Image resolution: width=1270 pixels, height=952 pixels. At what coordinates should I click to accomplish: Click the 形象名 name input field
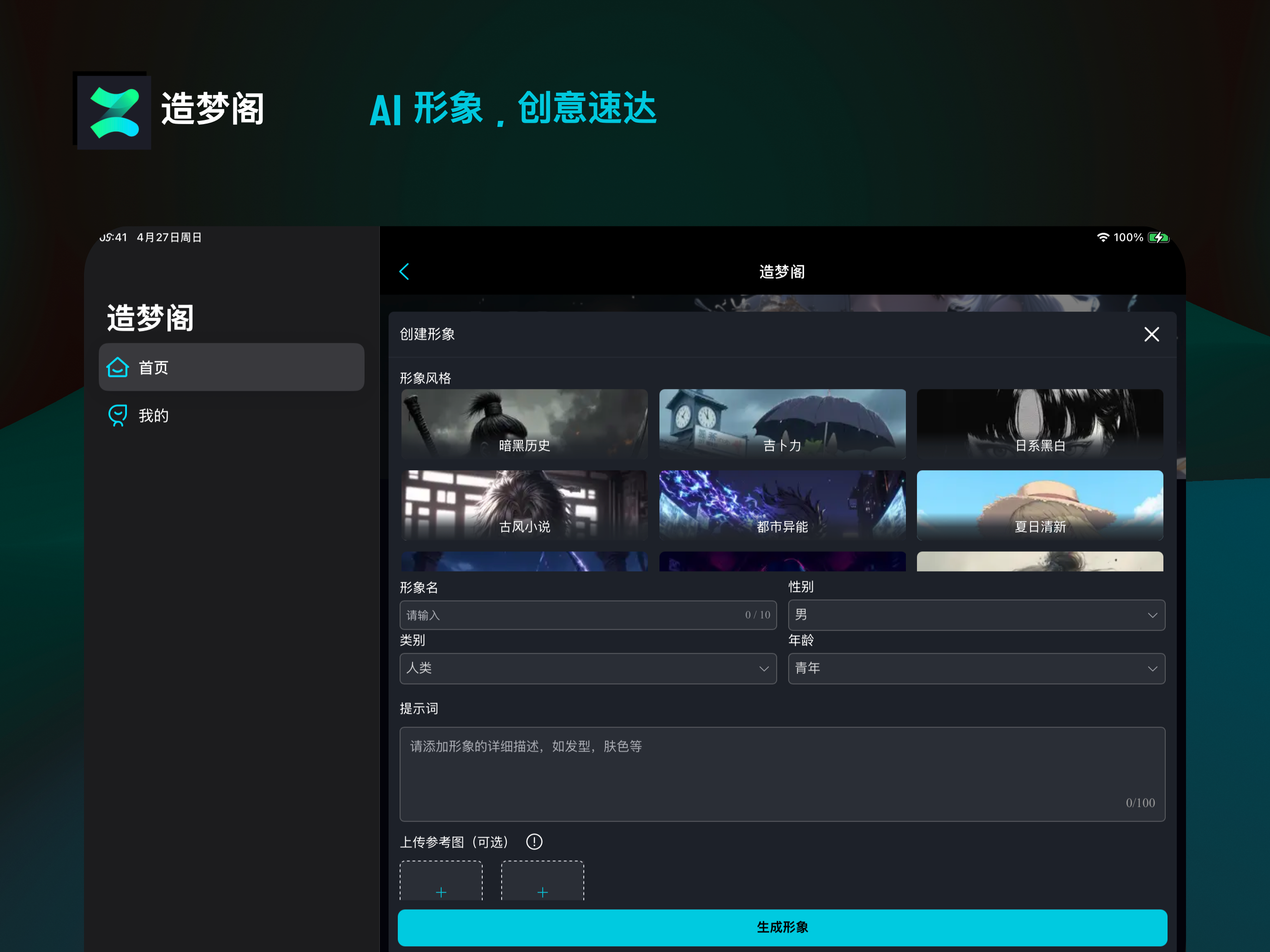(588, 615)
